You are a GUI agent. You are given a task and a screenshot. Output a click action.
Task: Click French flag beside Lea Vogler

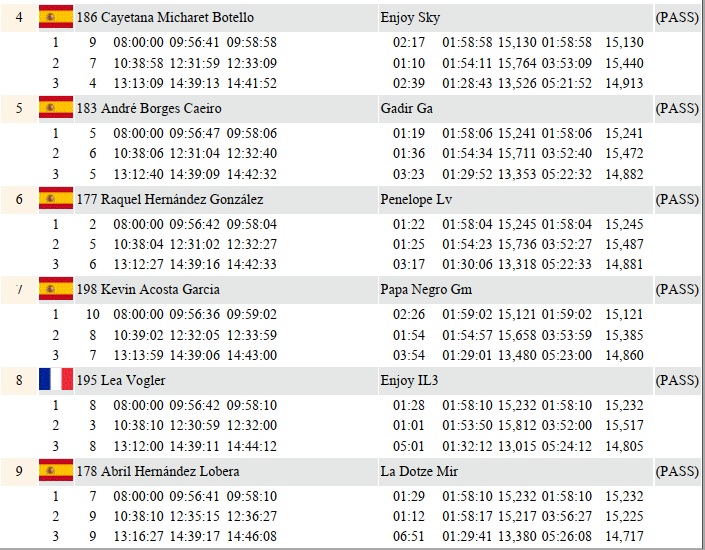pos(56,380)
